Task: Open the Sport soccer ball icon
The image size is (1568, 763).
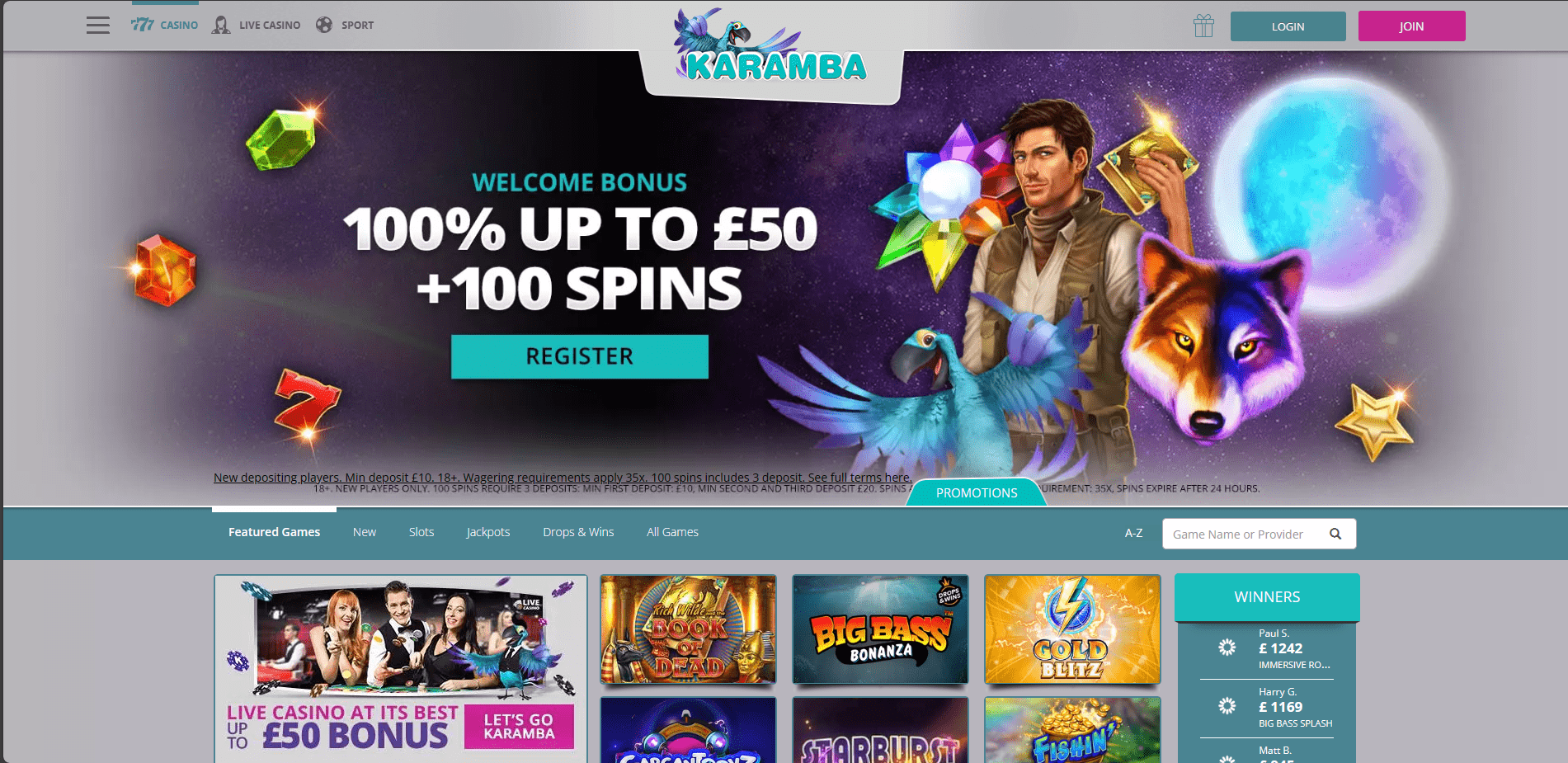Action: tap(324, 25)
